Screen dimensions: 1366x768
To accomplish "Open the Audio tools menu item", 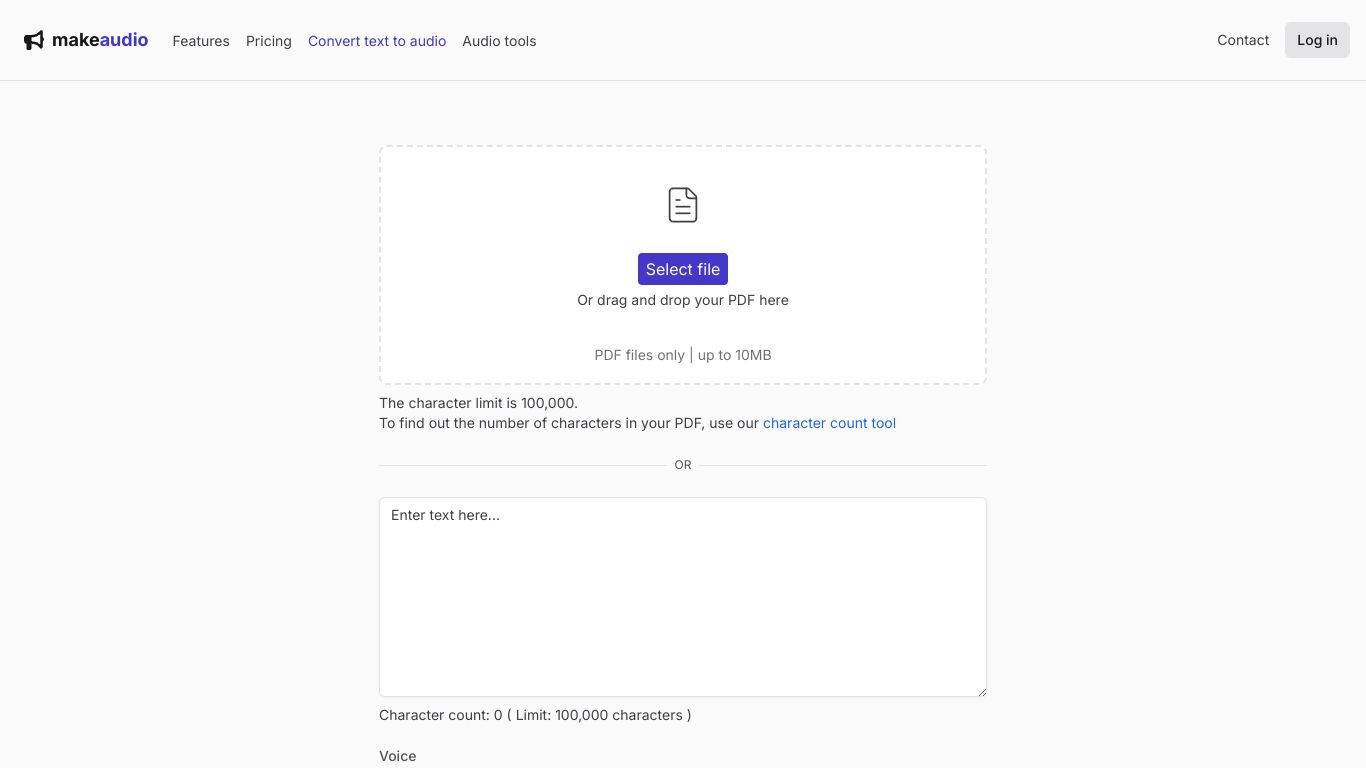I will 499,41.
